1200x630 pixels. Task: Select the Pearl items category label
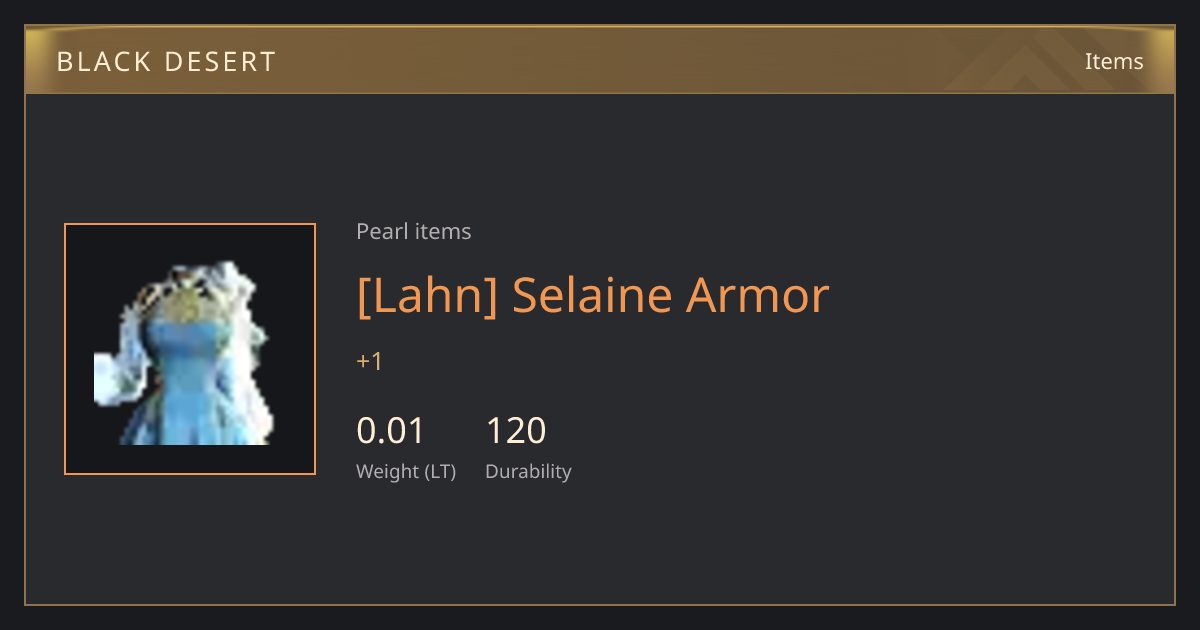point(413,232)
